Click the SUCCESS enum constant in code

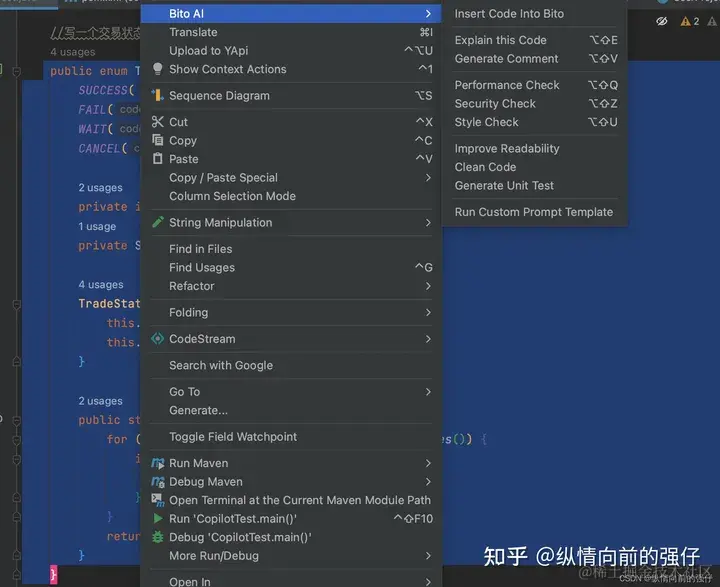(103, 90)
